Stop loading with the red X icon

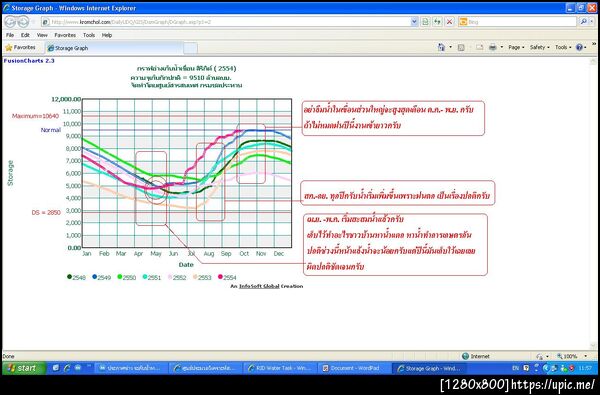pyautogui.click(x=449, y=22)
